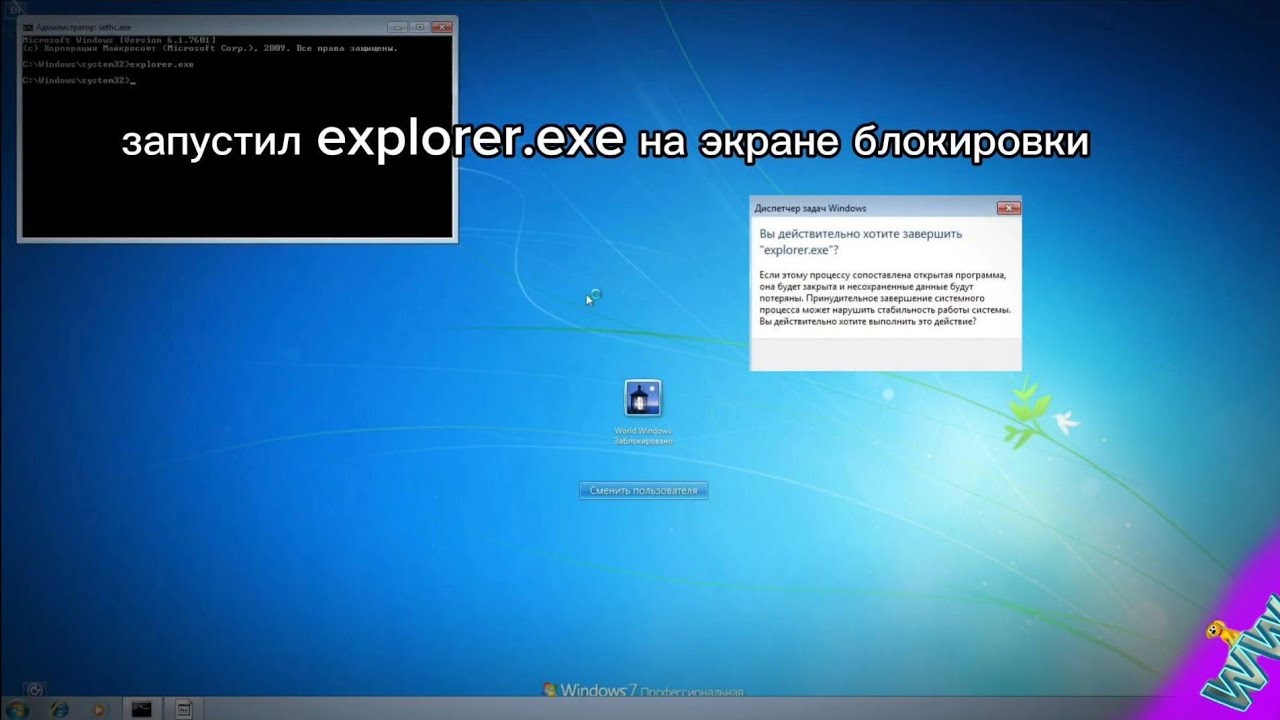Select the World Windows user avatar

point(642,398)
